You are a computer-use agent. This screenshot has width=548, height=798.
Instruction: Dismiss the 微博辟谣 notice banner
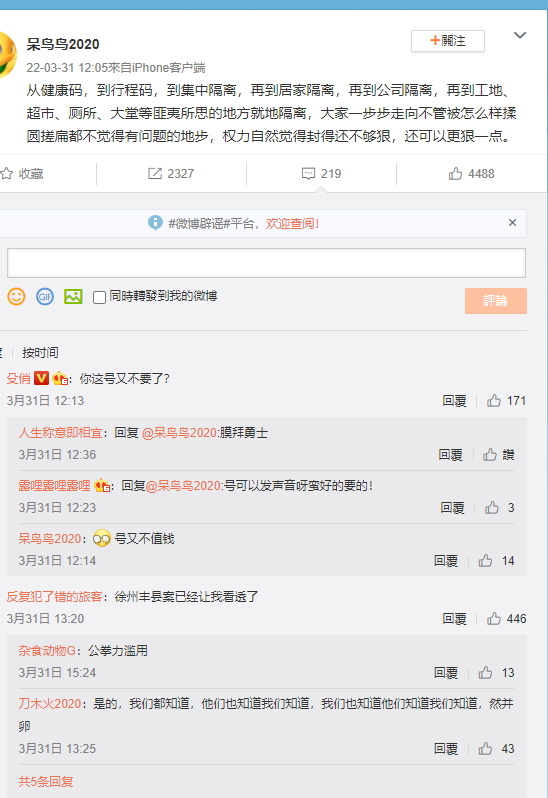[512, 222]
